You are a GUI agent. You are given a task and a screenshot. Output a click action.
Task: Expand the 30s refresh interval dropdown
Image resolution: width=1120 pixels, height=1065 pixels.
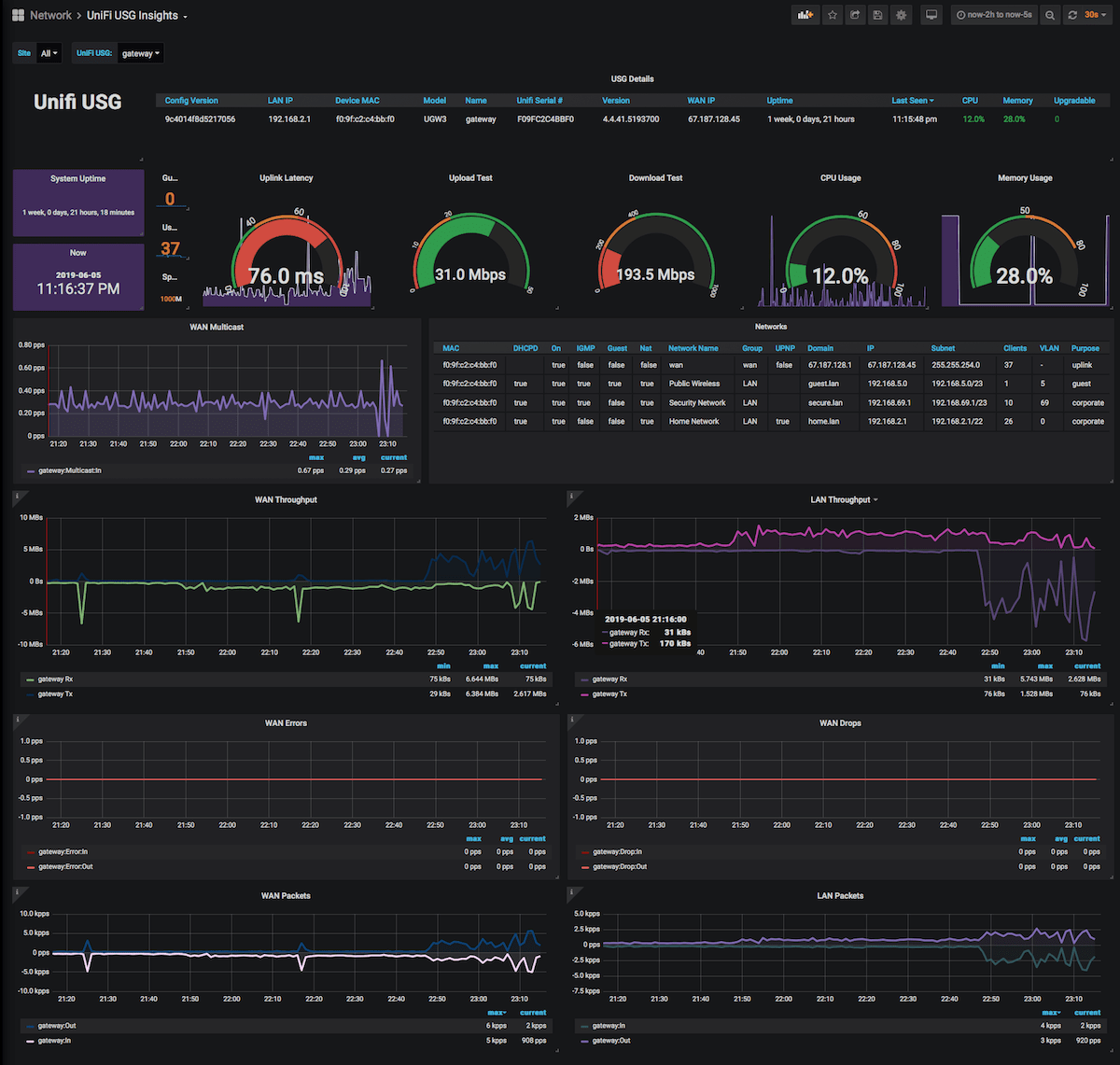tap(1096, 15)
